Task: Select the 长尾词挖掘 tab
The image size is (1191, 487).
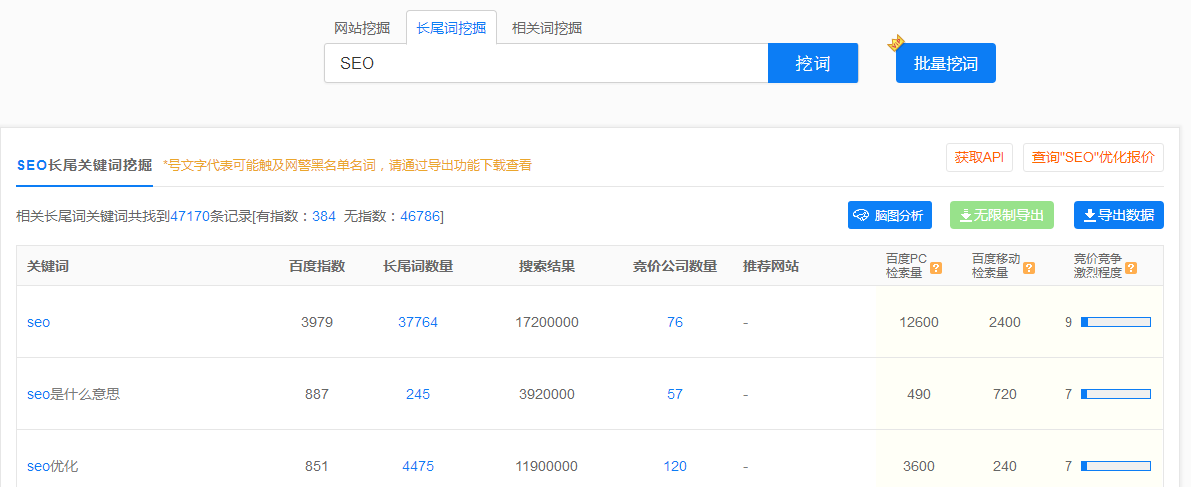Action: point(451,28)
